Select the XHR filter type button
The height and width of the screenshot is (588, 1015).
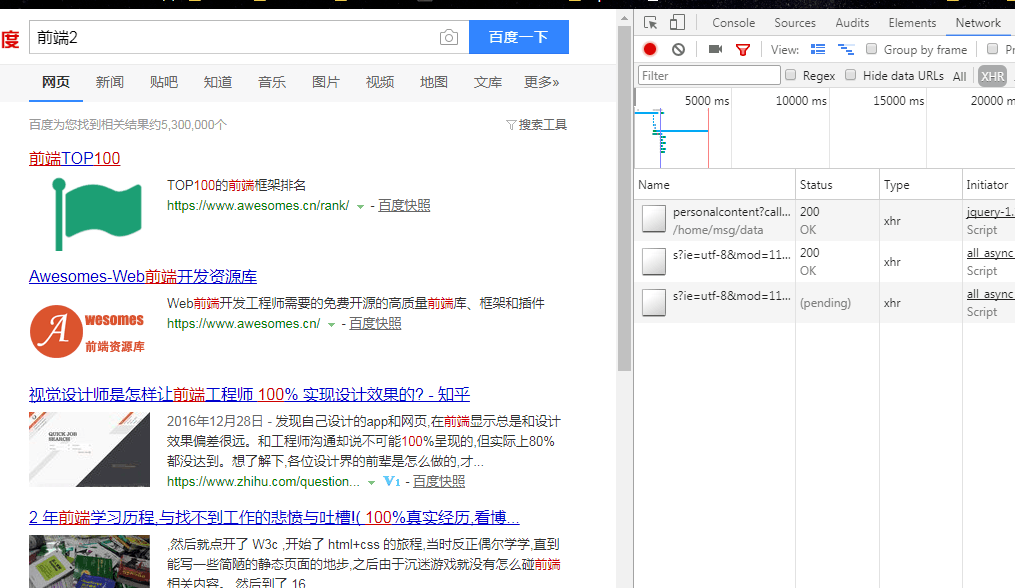click(992, 76)
